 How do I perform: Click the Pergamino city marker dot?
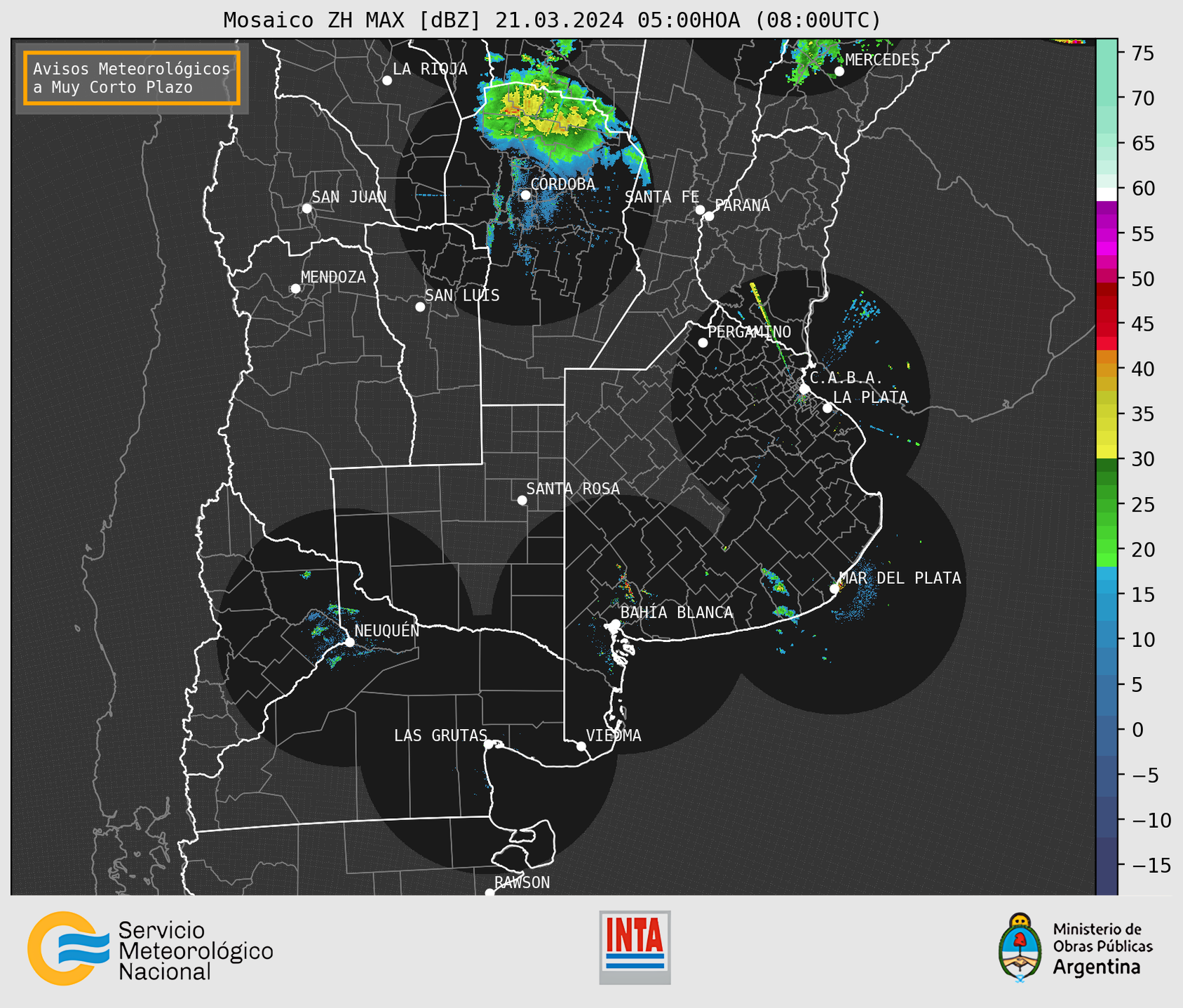pyautogui.click(x=703, y=343)
